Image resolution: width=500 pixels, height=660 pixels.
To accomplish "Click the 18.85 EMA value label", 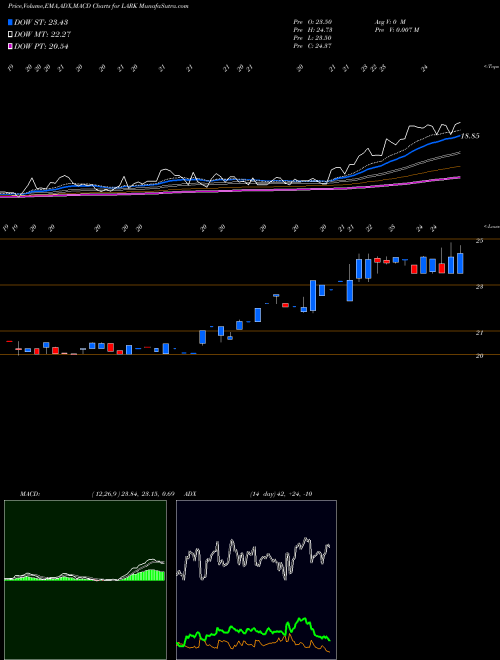I will [x=470, y=136].
